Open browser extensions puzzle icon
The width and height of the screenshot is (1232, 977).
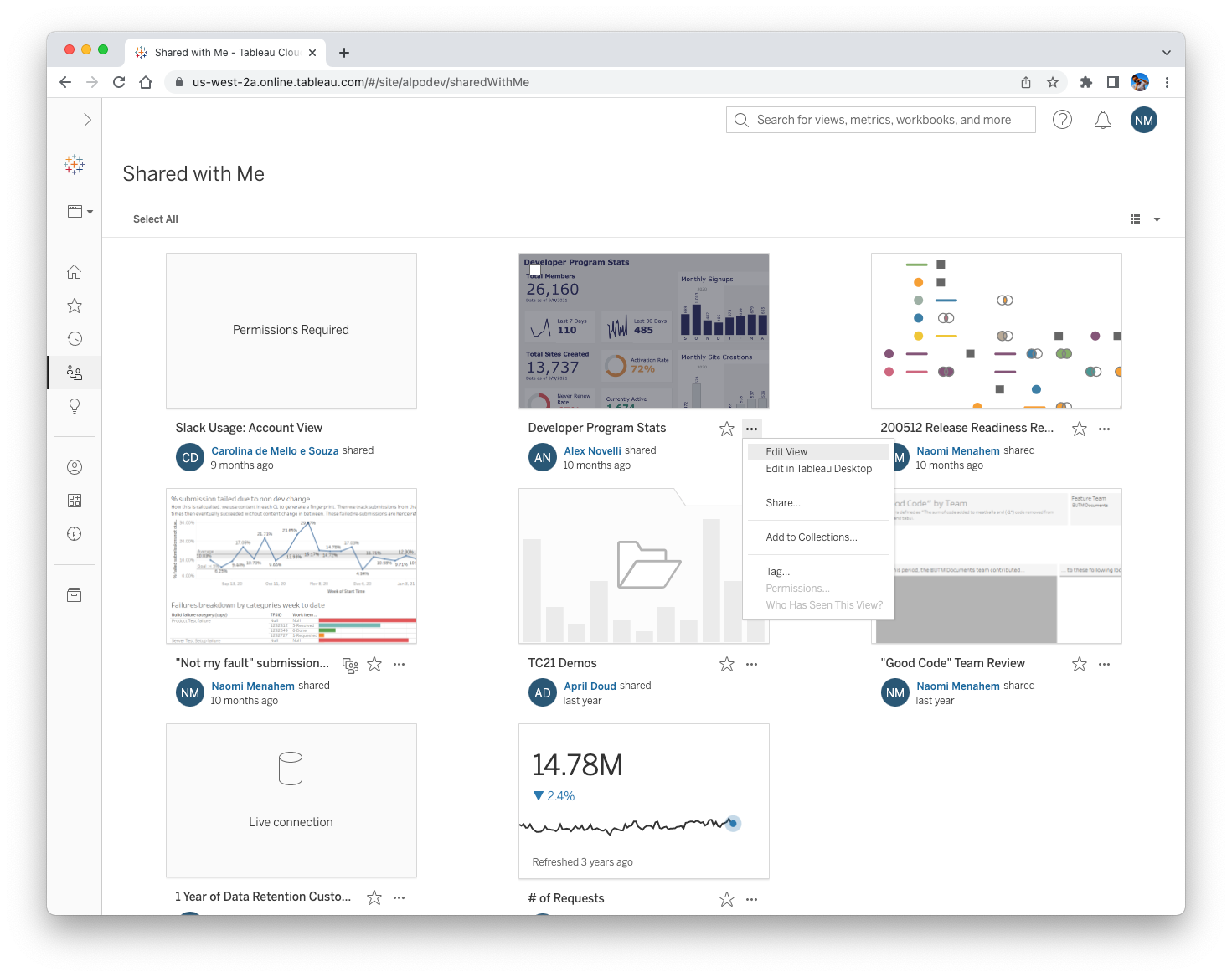click(1086, 82)
